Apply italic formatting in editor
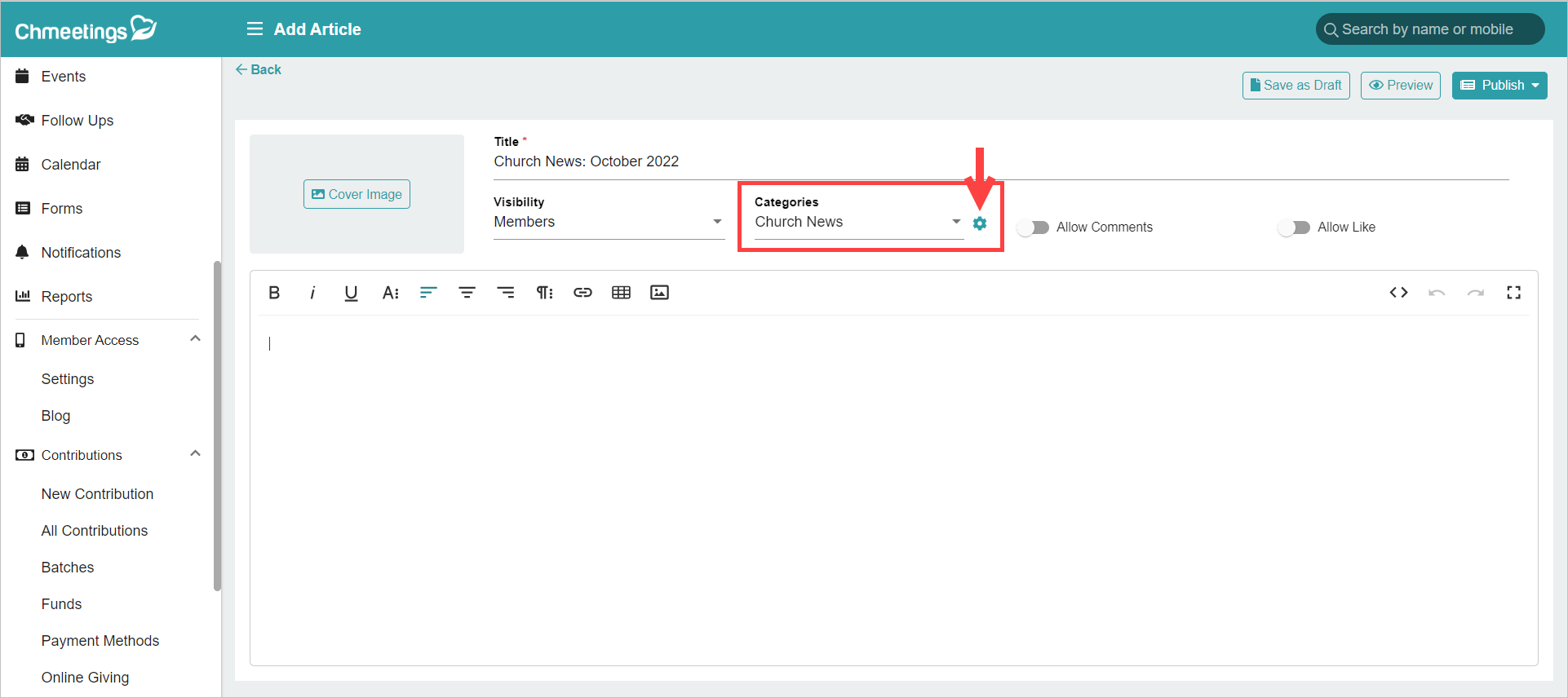This screenshot has height=698, width=1568. 312,293
